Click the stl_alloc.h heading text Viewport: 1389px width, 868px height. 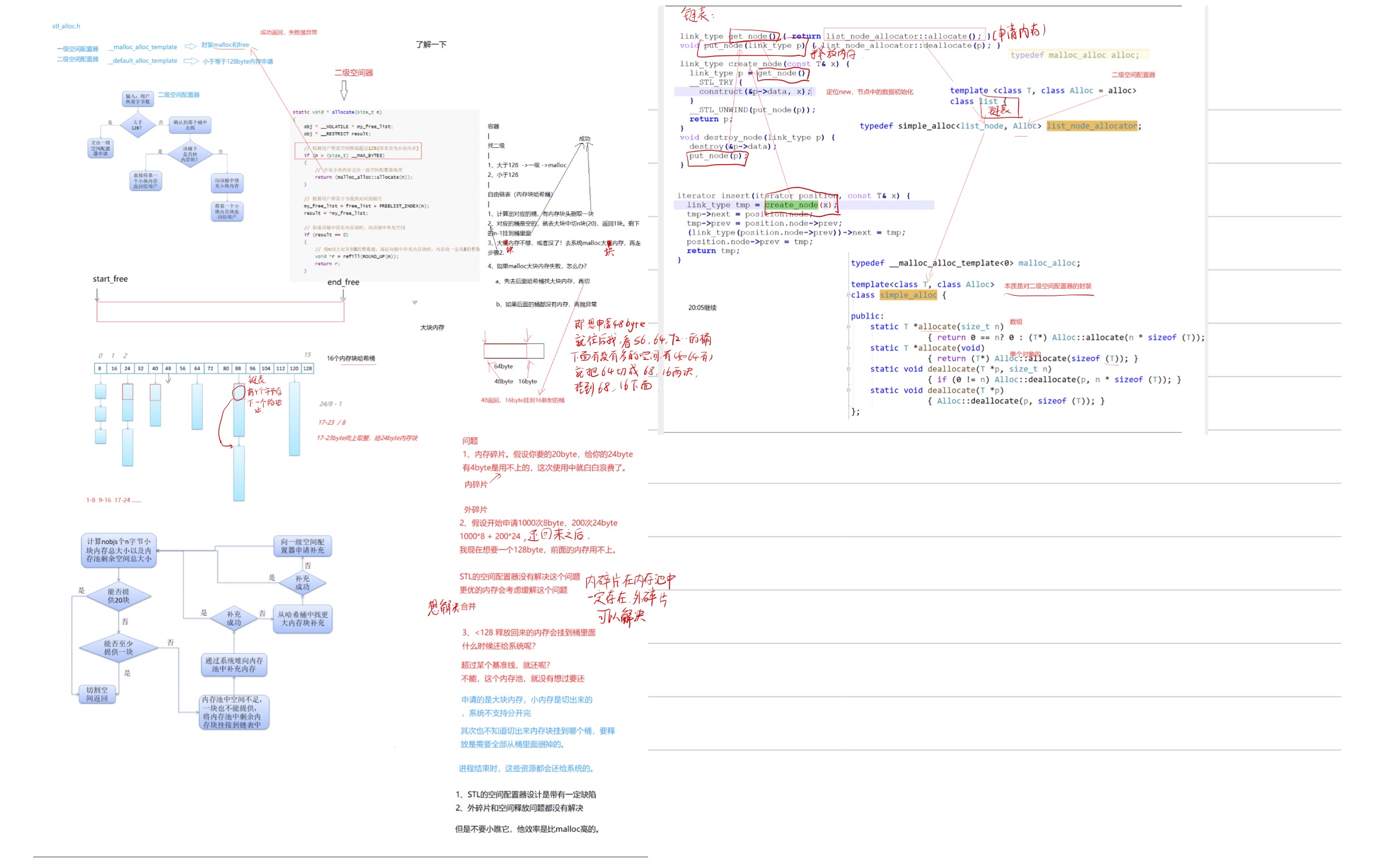click(66, 26)
